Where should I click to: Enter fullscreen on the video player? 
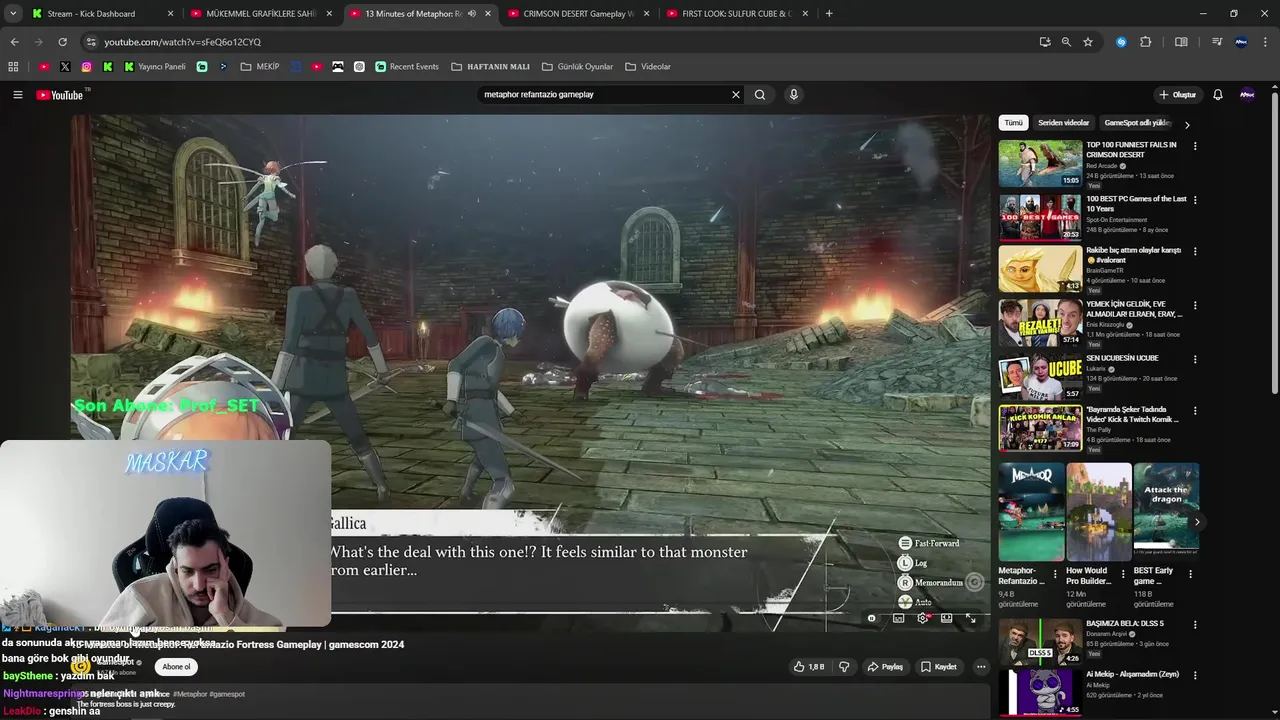click(970, 618)
